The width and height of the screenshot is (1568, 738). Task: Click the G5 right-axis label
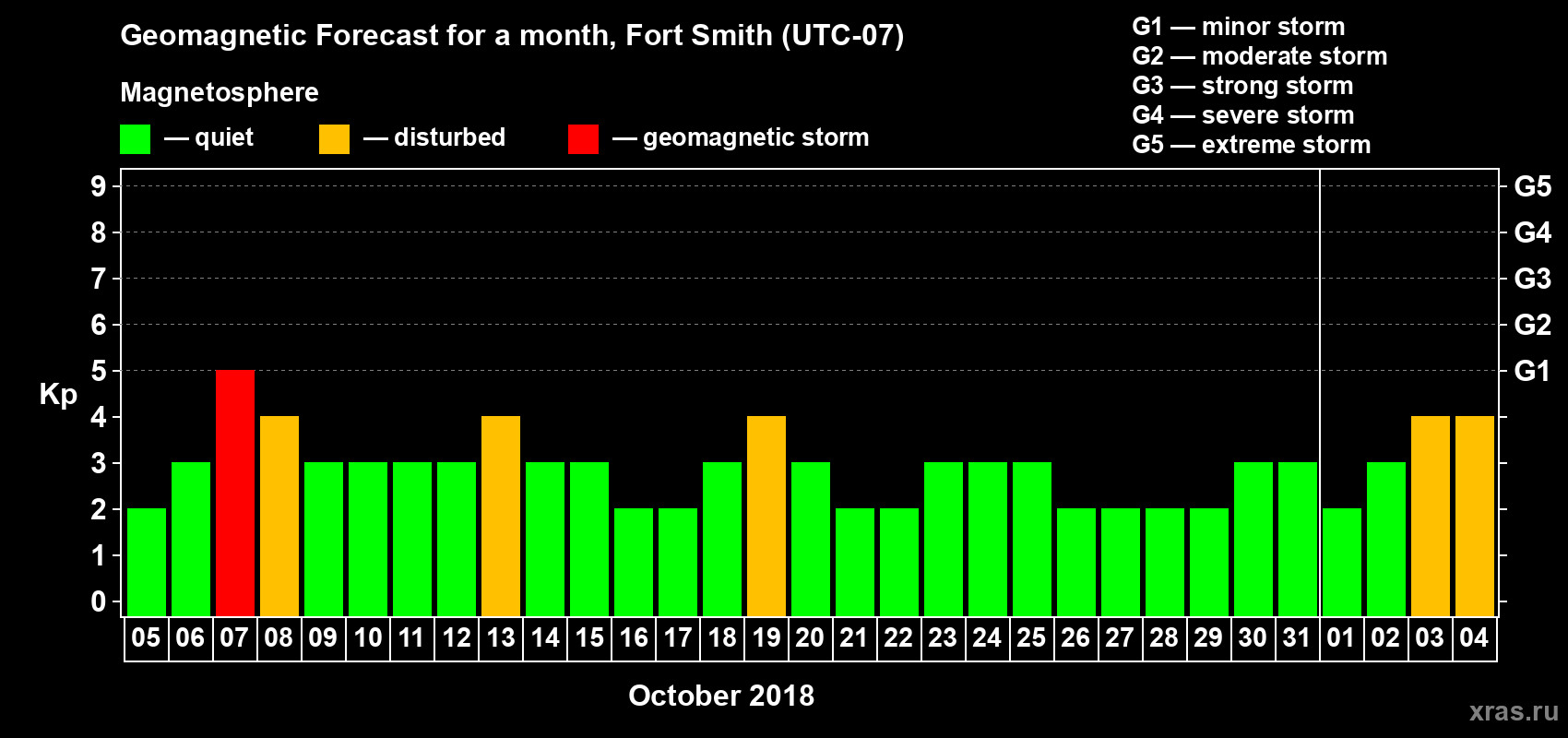[1533, 186]
